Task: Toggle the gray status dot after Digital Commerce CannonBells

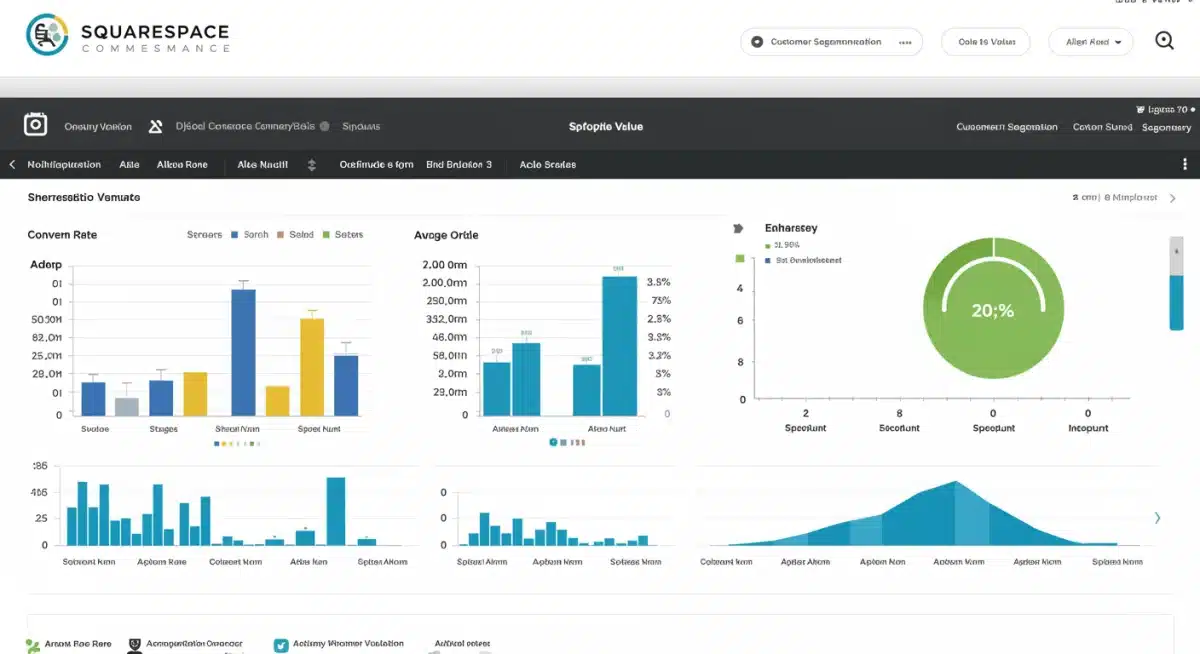Action: click(325, 126)
